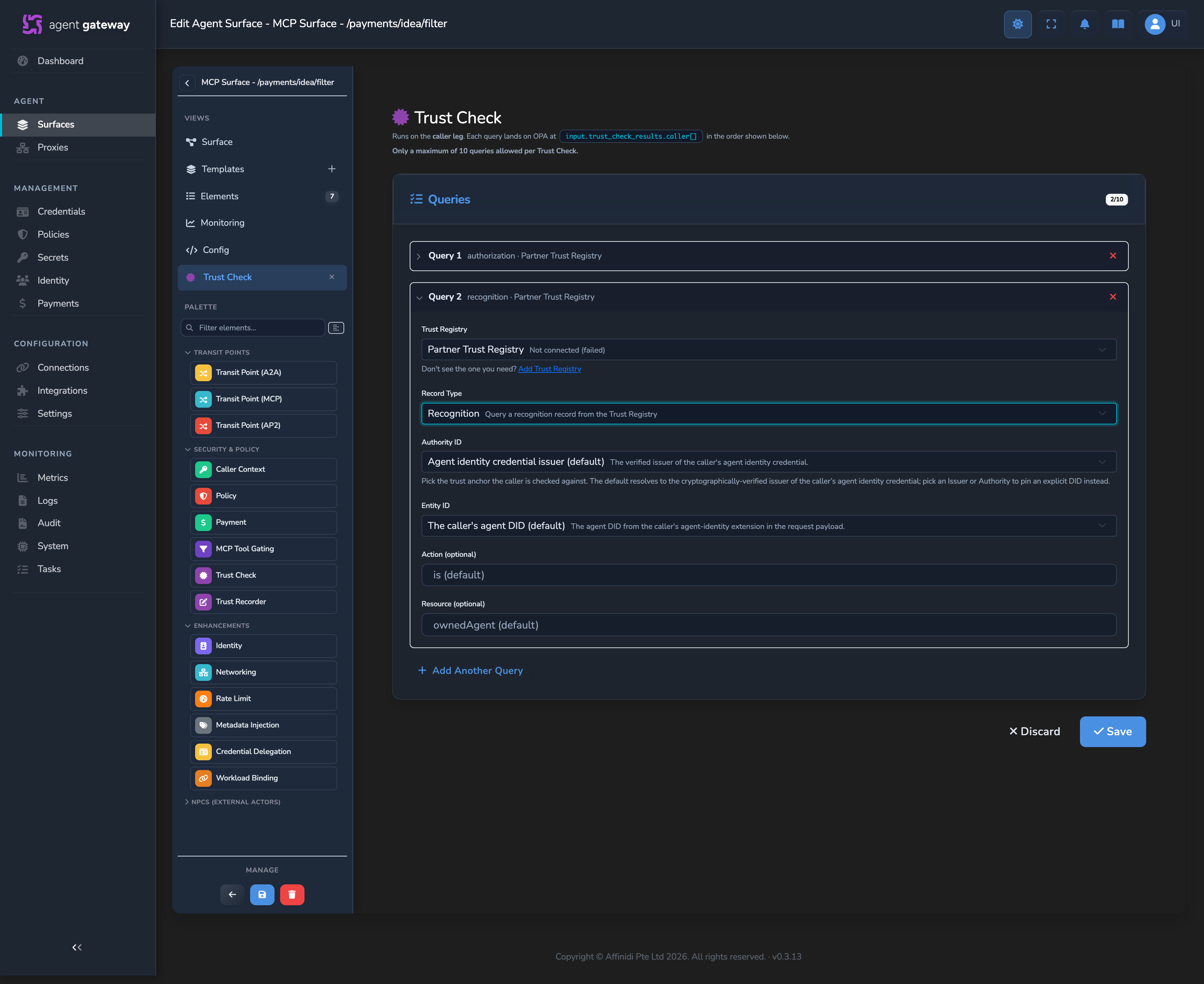The height and width of the screenshot is (984, 1204).
Task: Click the Manage back arrow button
Action: (x=232, y=894)
